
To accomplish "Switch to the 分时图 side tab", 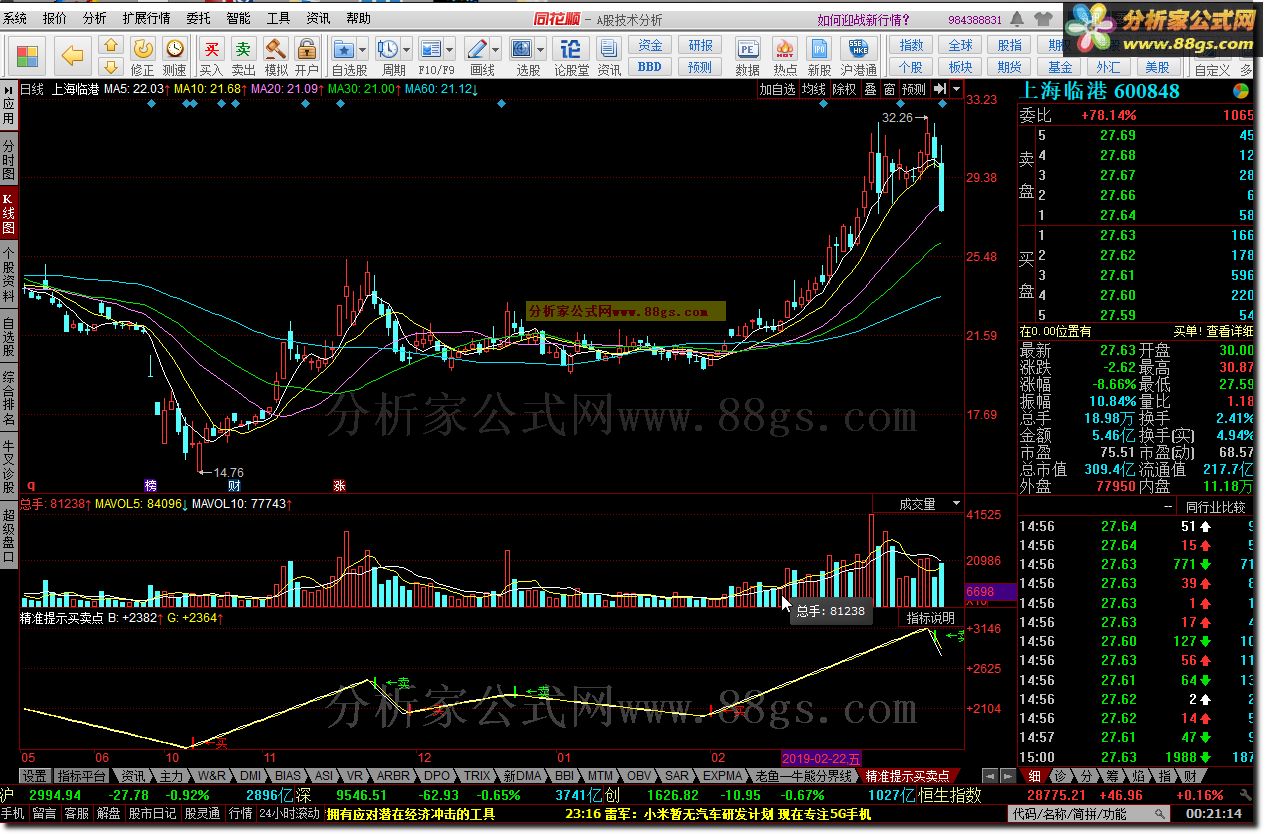I will (x=8, y=158).
